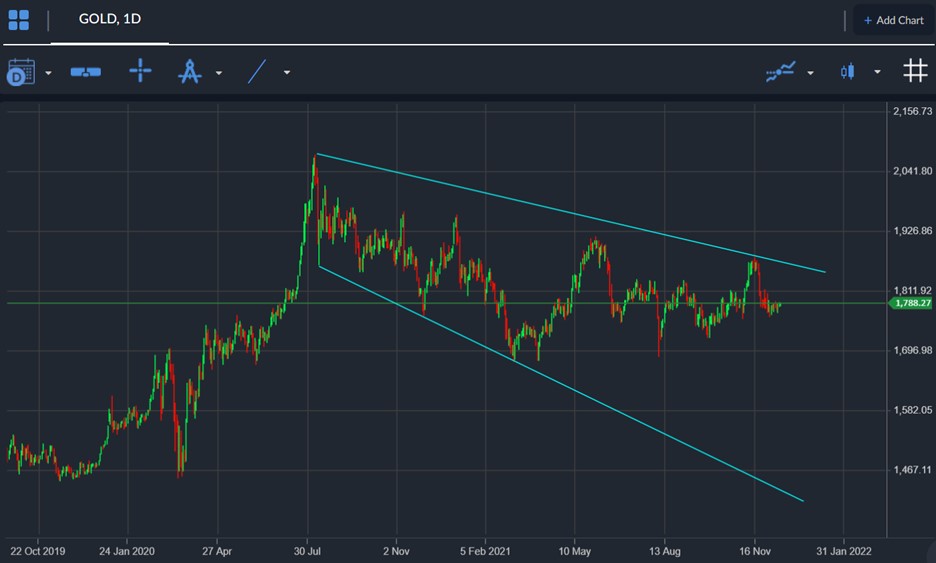Expand the drawing tools dropdown arrow
The width and height of the screenshot is (936, 563).
coord(218,73)
